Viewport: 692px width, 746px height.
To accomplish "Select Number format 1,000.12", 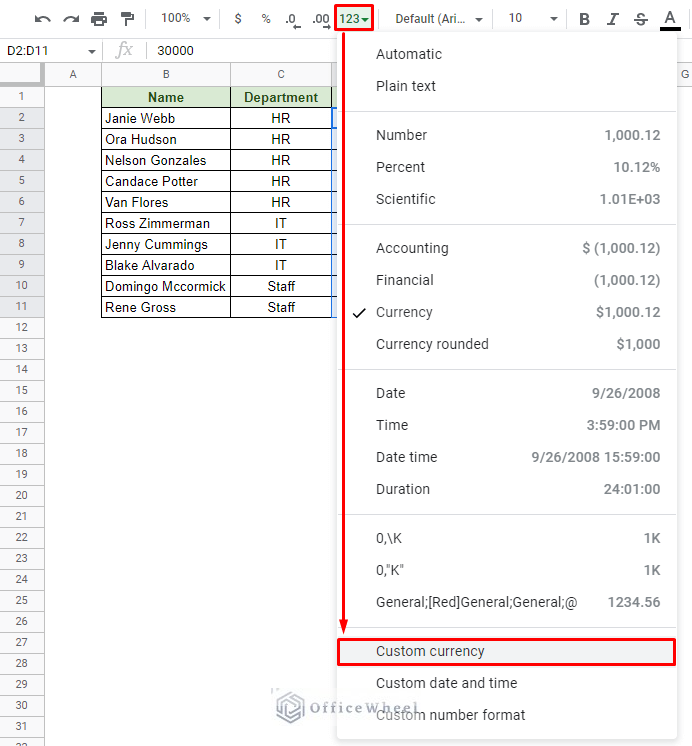I will [507, 135].
